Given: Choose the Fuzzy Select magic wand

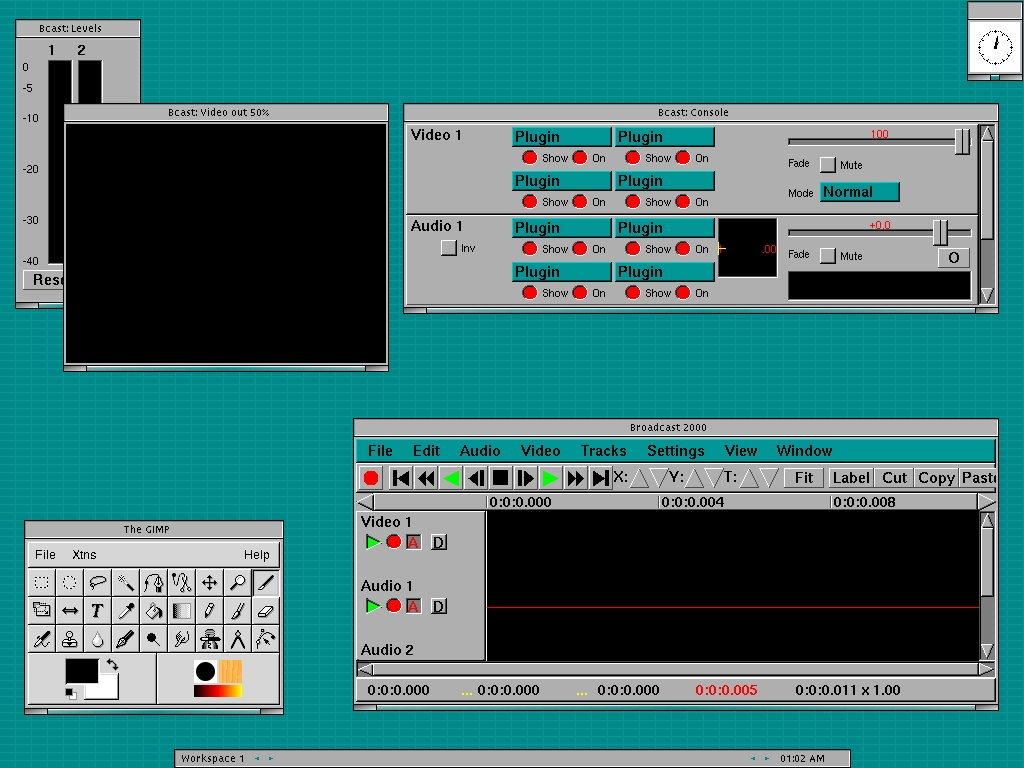Looking at the screenshot, I should [x=125, y=582].
